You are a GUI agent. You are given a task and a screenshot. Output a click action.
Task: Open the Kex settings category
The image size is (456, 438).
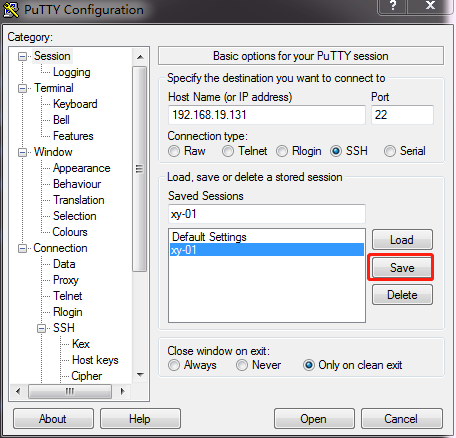[x=81, y=344]
